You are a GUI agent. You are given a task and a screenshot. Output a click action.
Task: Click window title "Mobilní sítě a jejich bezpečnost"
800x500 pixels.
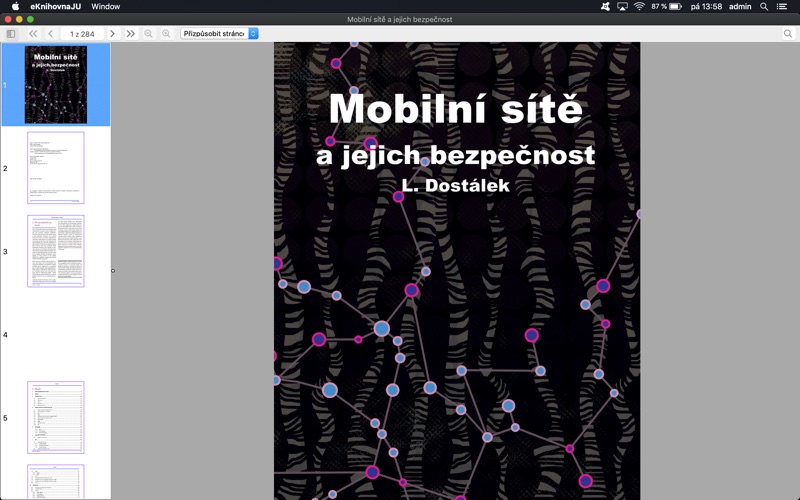(x=399, y=19)
